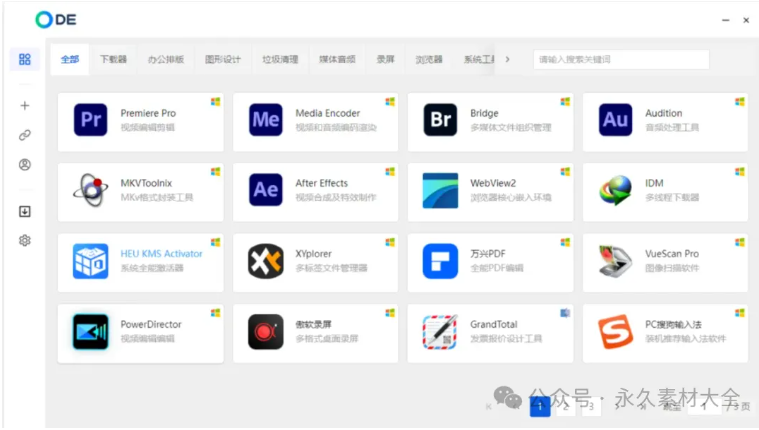
Task: Click the HEU KMS Activator link text
Action: tap(161, 254)
